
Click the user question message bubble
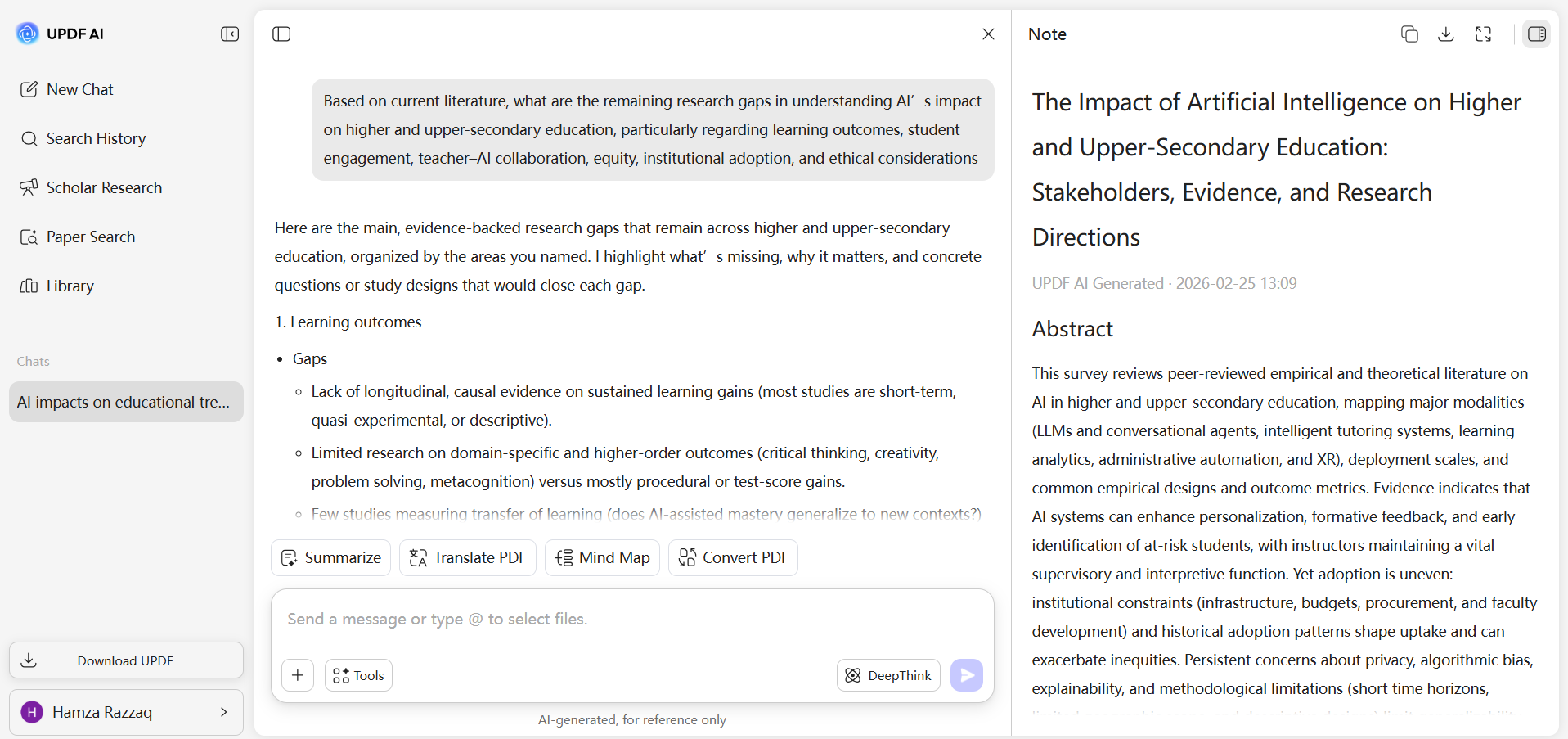coord(653,129)
